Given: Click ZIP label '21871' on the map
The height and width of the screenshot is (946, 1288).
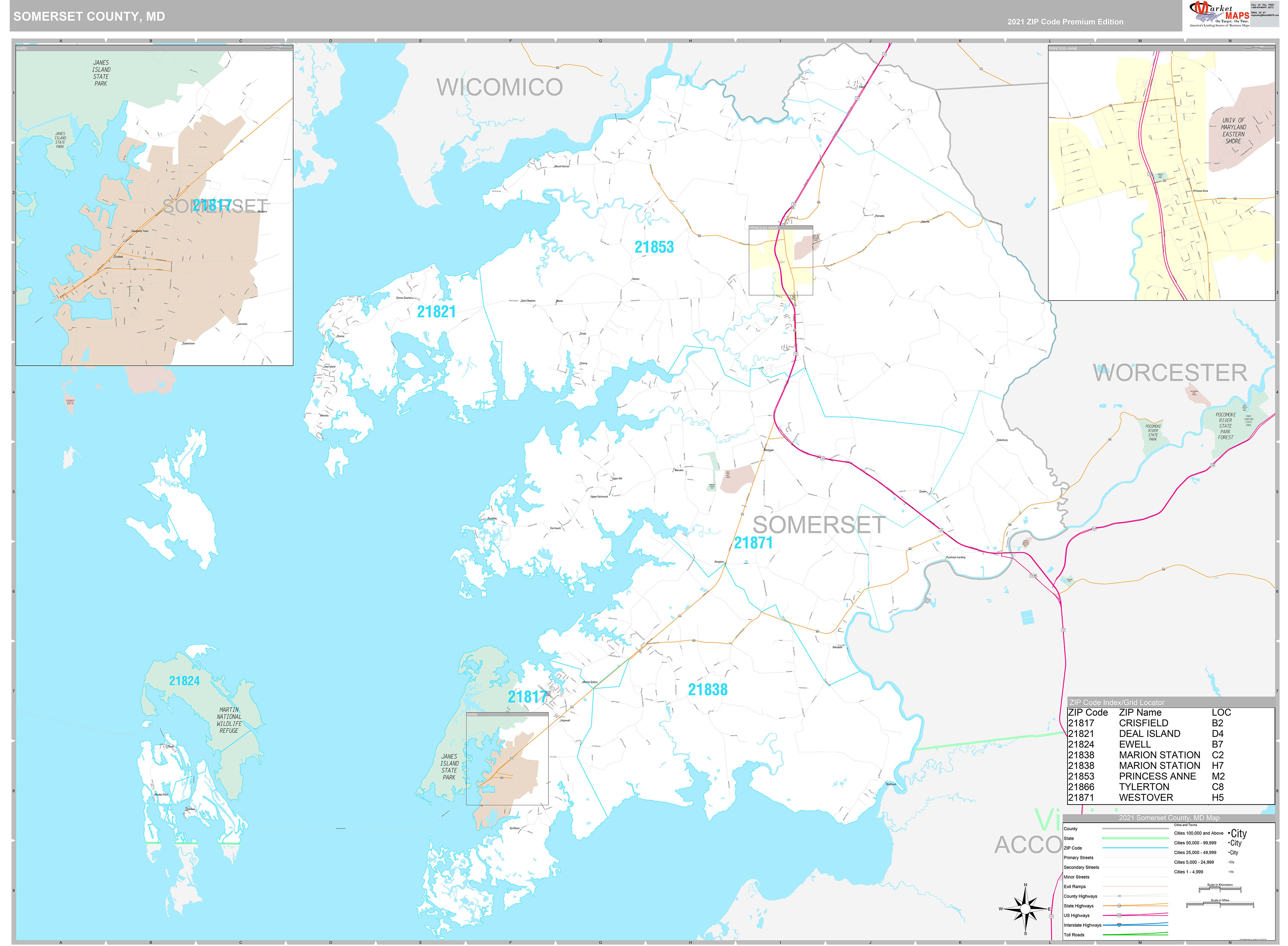Looking at the screenshot, I should pos(753,542).
